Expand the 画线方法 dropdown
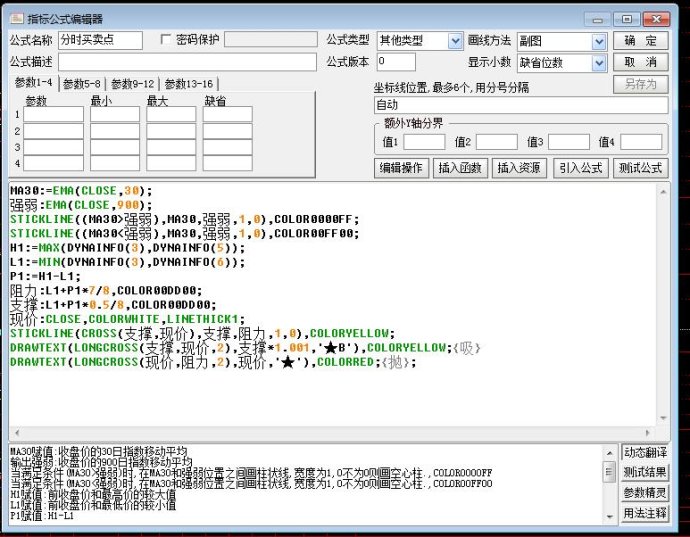690x537 pixels. pyautogui.click(x=598, y=41)
